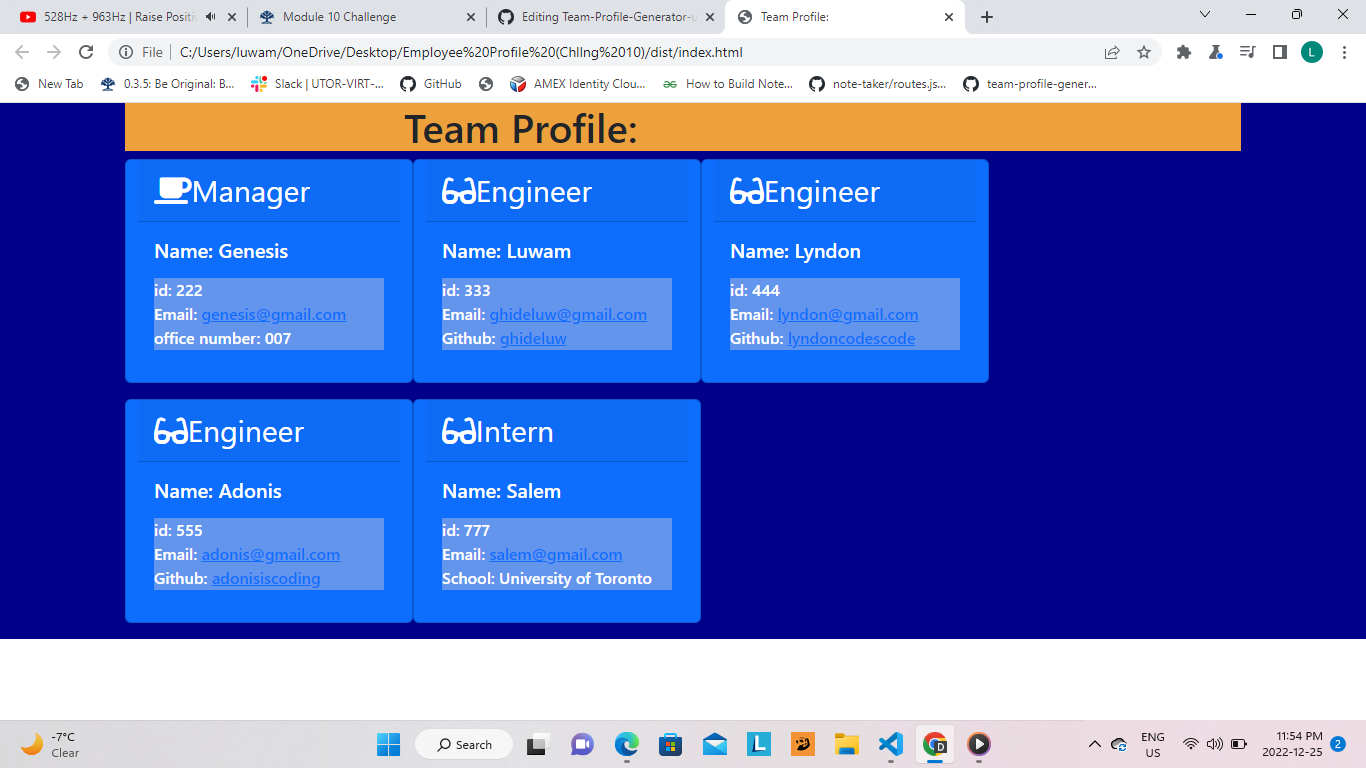Open the tab search chevron near minimize
Image resolution: width=1366 pixels, height=768 pixels.
click(x=1204, y=16)
